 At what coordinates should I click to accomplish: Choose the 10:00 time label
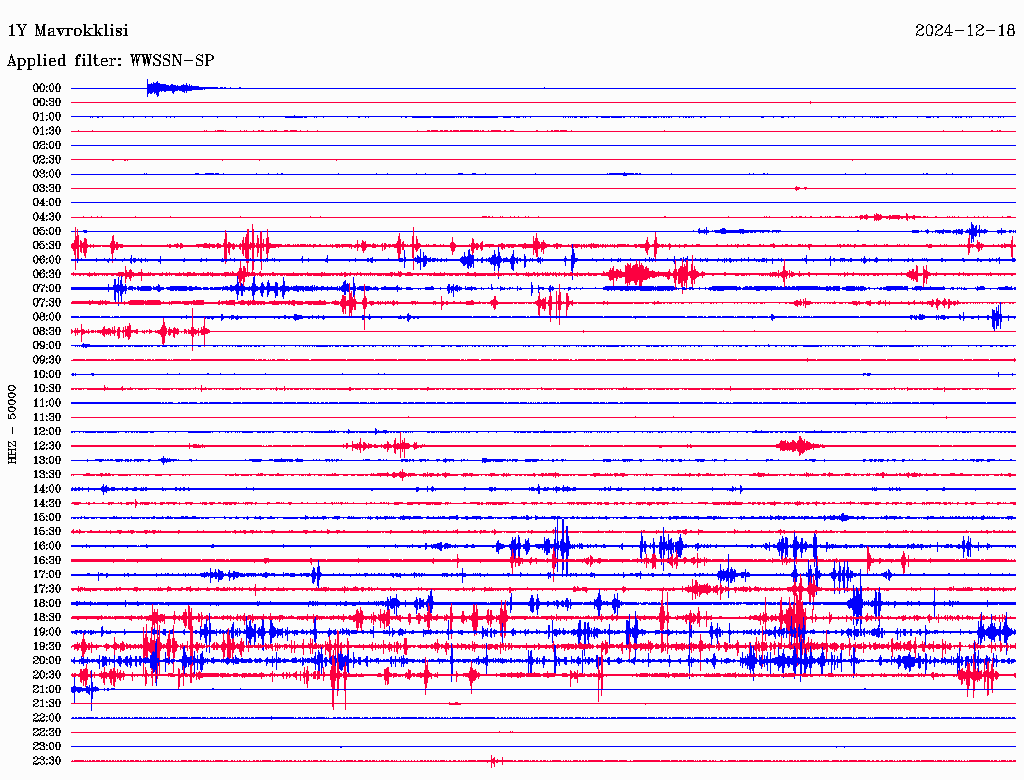click(x=47, y=374)
